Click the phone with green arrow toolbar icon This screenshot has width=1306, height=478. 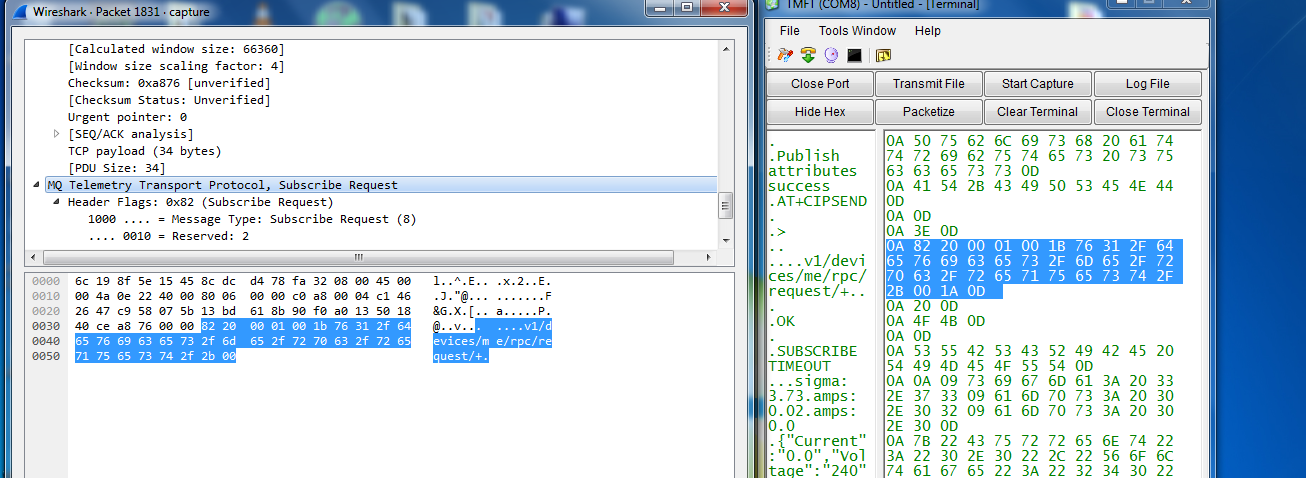[x=808, y=55]
